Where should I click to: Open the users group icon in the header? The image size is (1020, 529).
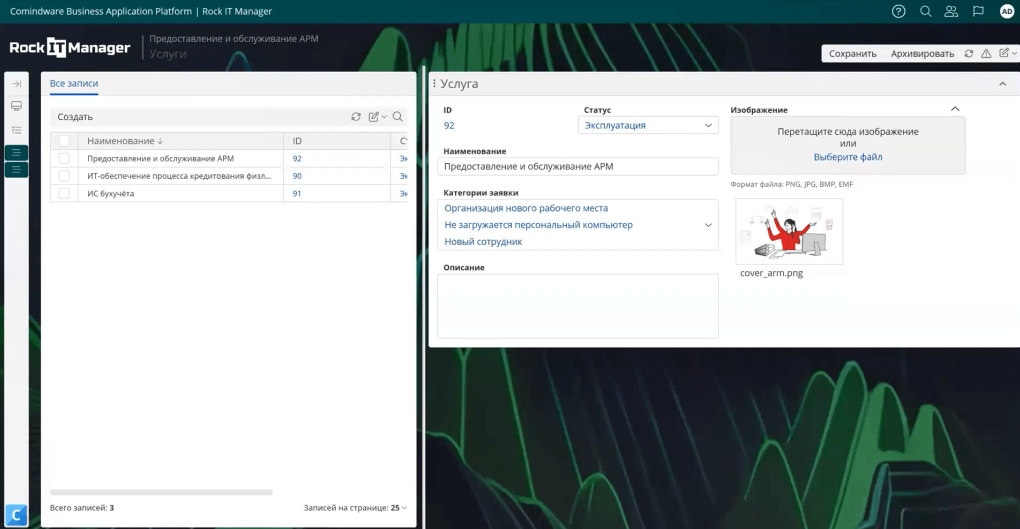tap(951, 11)
